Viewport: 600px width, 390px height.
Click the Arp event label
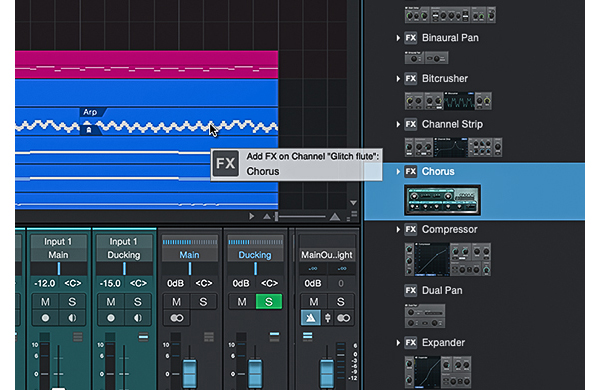tap(90, 112)
